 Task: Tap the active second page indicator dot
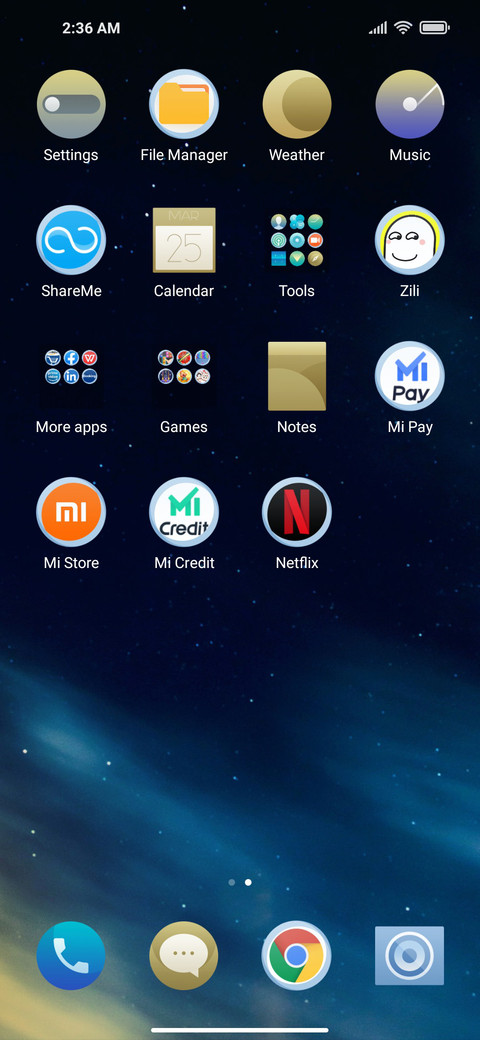click(x=248, y=883)
